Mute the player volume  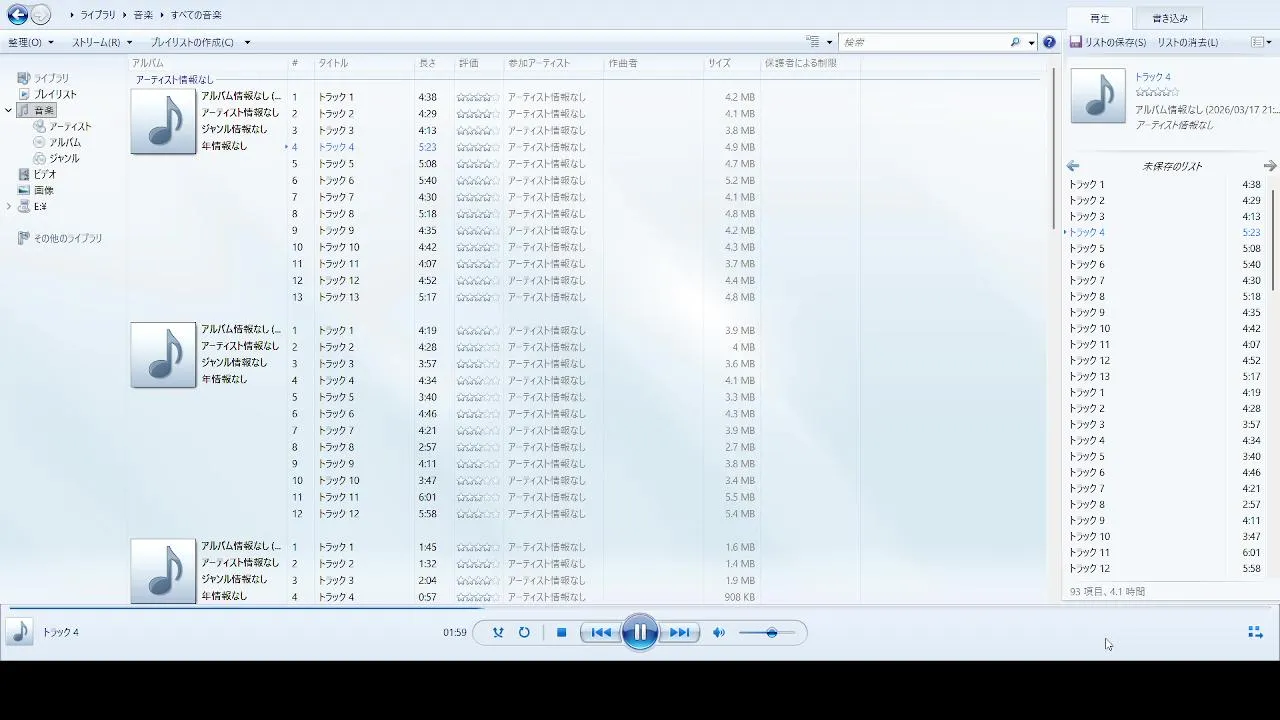tap(718, 632)
